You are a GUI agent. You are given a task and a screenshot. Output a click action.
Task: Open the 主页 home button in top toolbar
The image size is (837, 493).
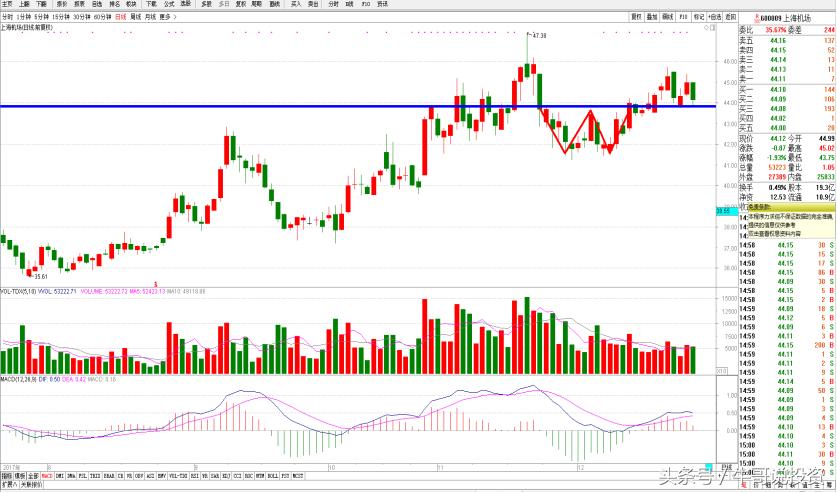coord(7,4)
